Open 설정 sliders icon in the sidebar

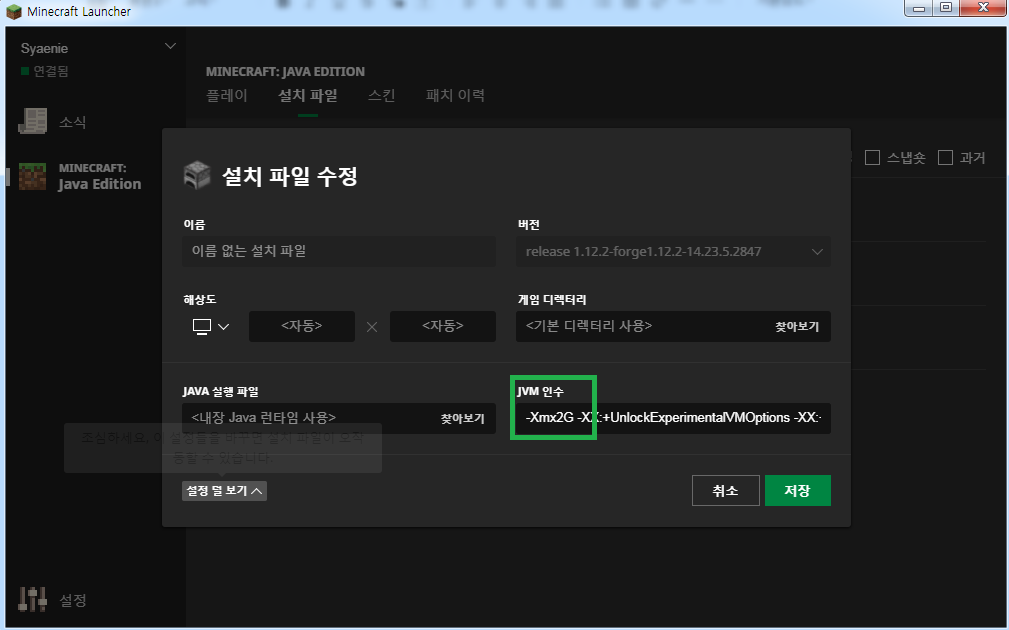pyautogui.click(x=32, y=599)
